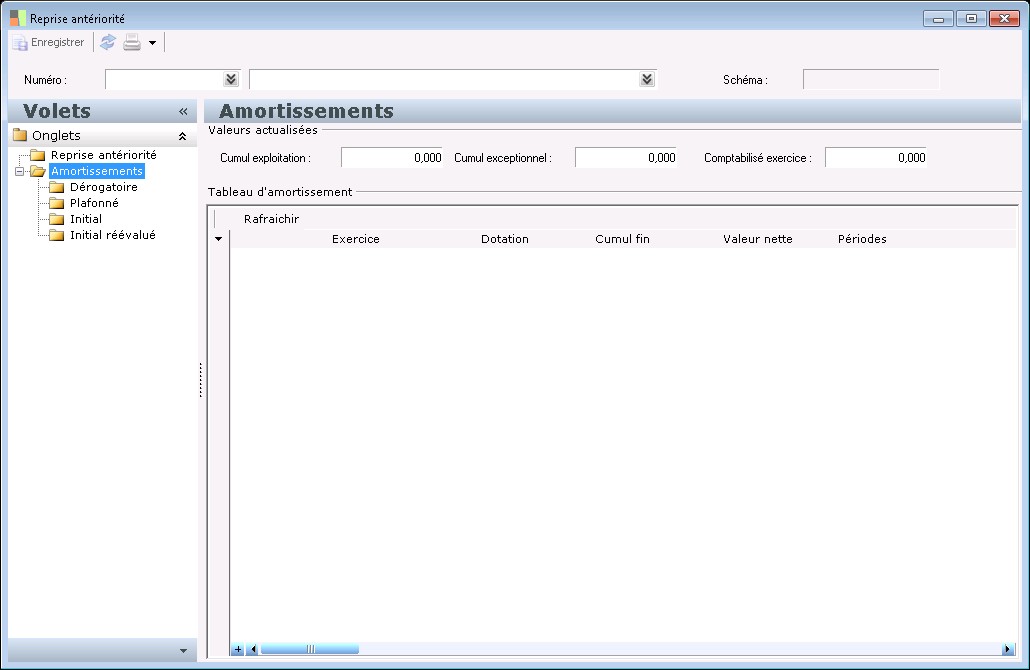Maximize the Reprise antériorité window

[971, 18]
